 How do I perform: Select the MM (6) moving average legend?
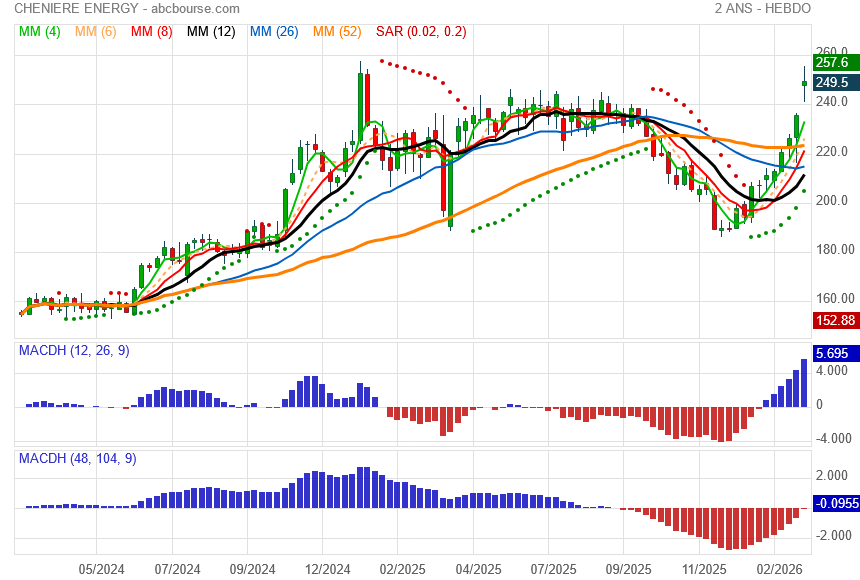[96, 32]
